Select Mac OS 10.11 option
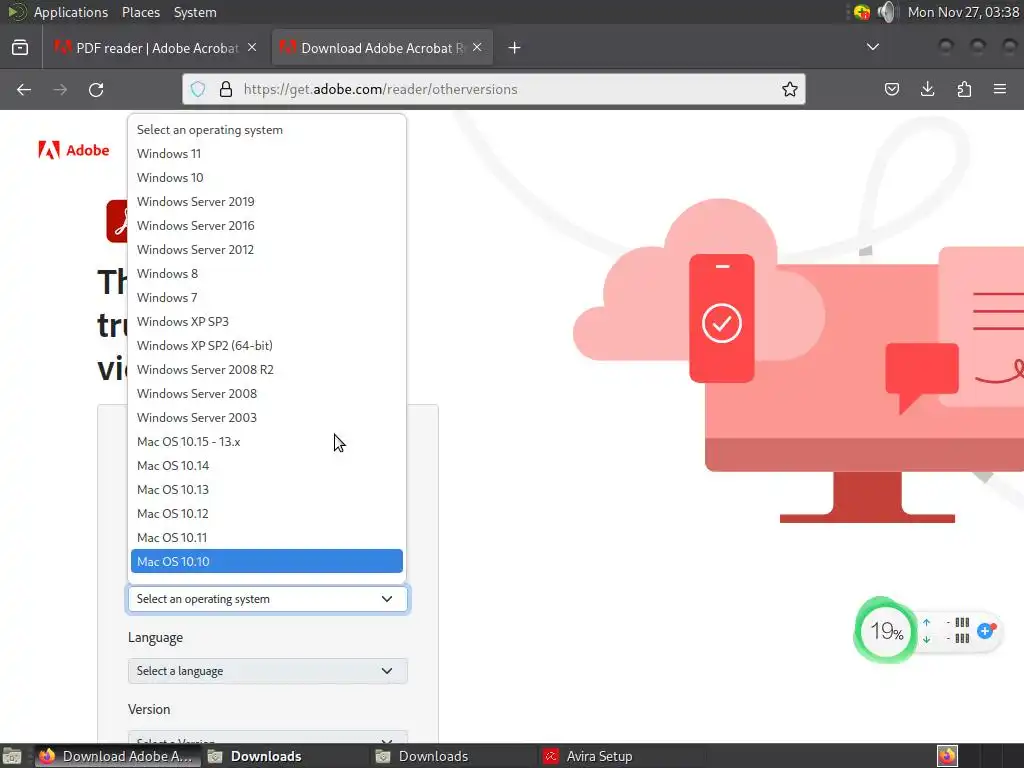Screen dimensions: 1024x768 pos(266,537)
